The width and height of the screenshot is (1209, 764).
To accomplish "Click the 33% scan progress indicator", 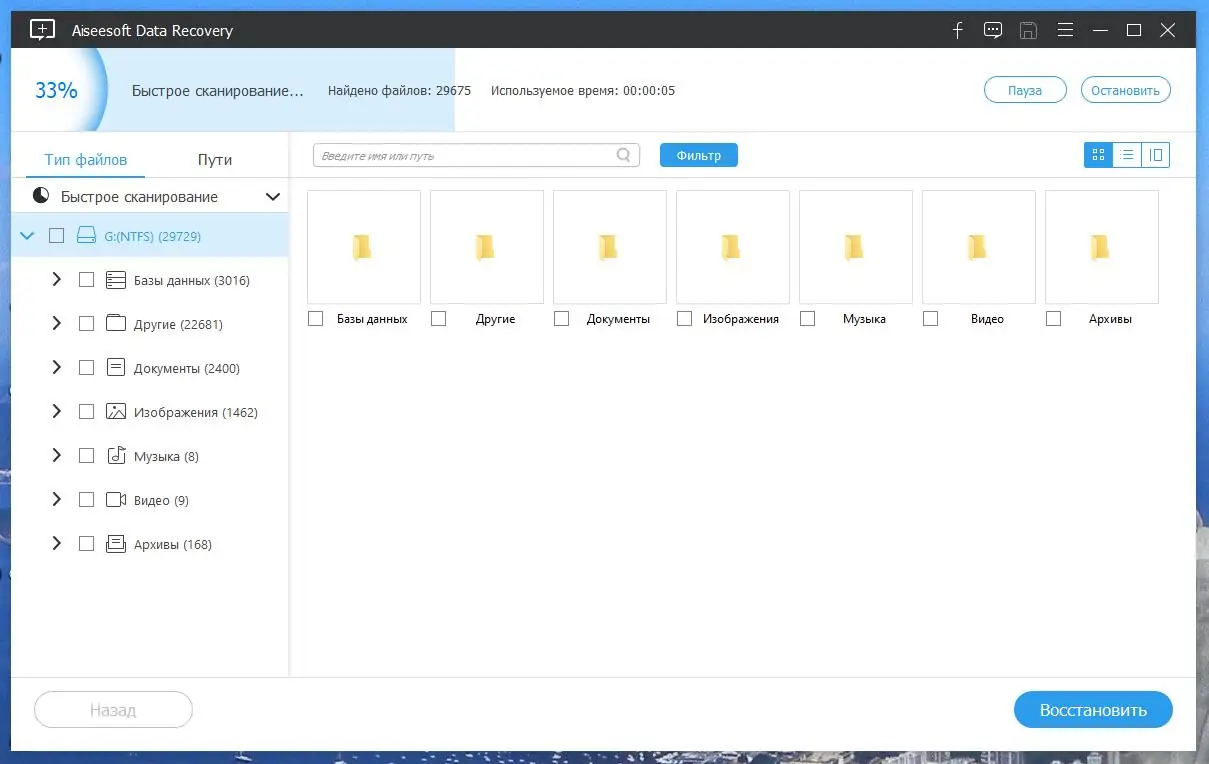I will [56, 90].
